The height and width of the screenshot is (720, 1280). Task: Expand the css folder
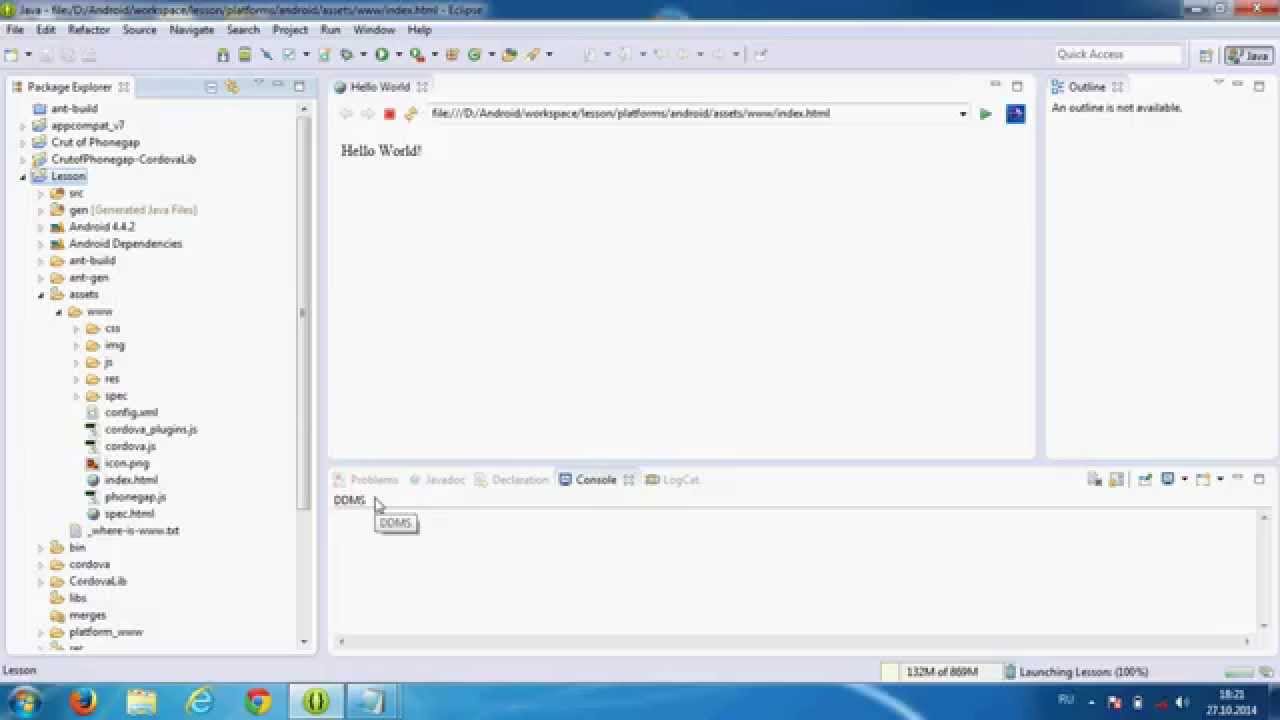[x=77, y=329]
